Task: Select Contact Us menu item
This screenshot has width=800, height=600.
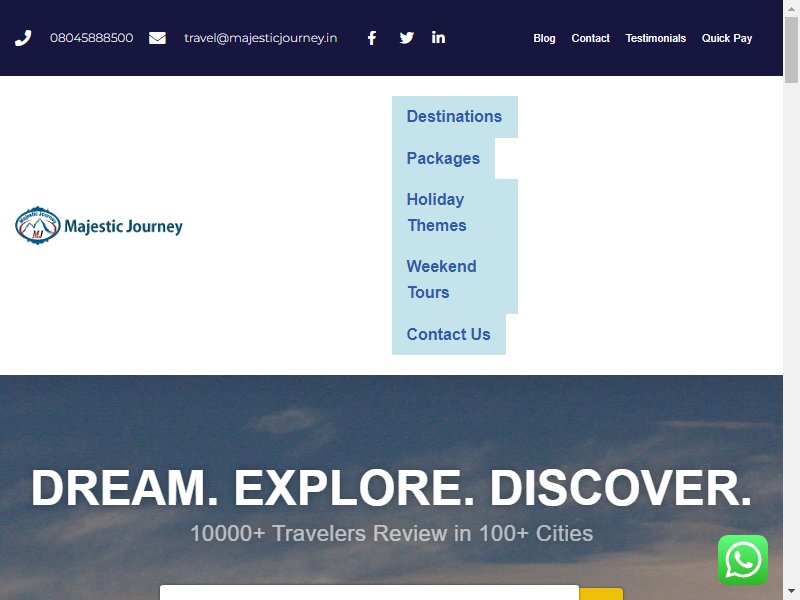Action: pyautogui.click(x=448, y=334)
